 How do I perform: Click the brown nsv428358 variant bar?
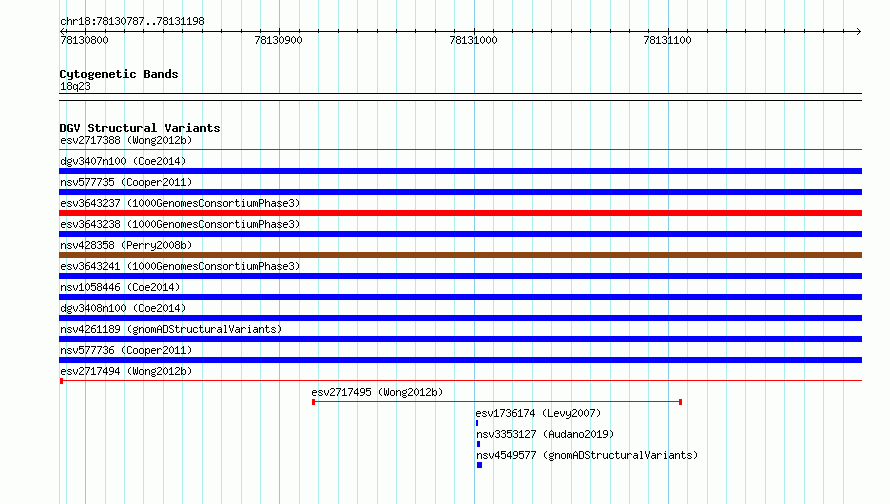(460, 255)
